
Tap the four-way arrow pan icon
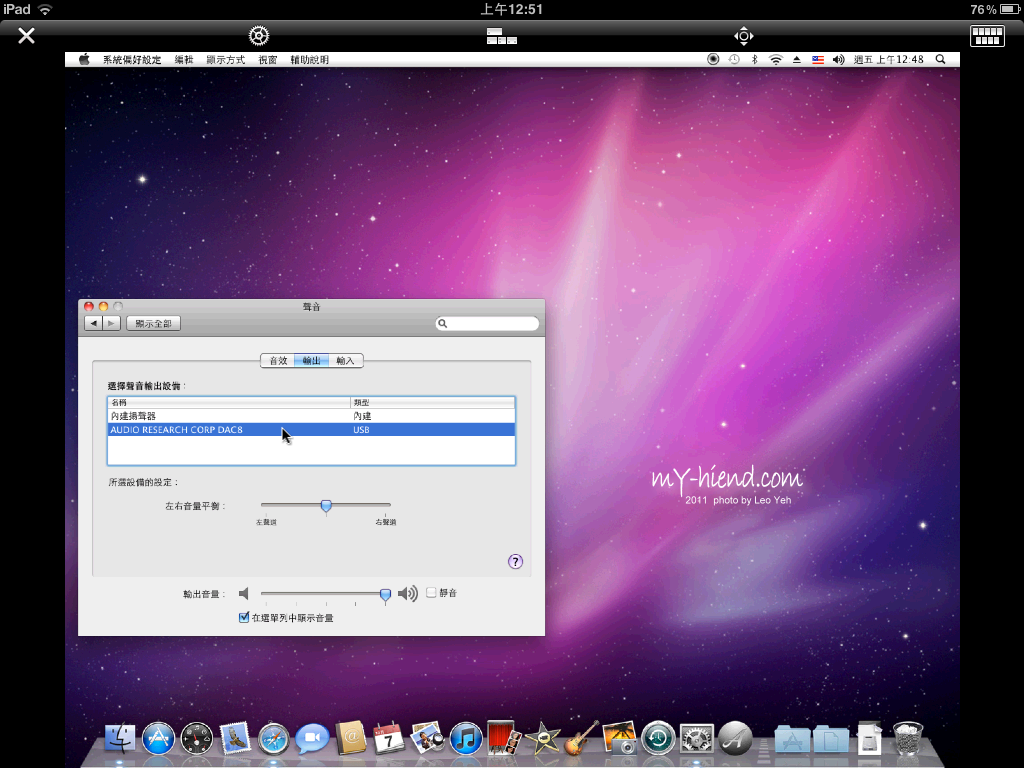pos(744,35)
